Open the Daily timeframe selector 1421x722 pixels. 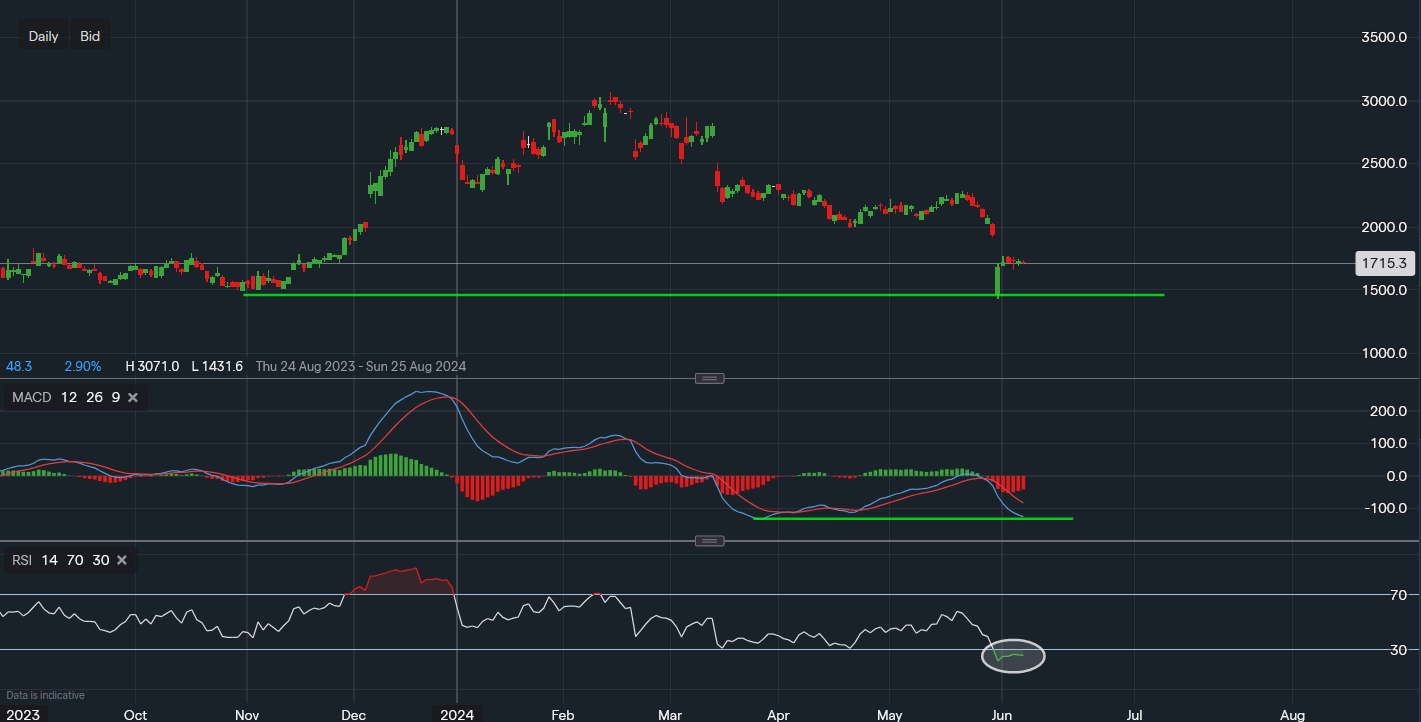[x=43, y=35]
